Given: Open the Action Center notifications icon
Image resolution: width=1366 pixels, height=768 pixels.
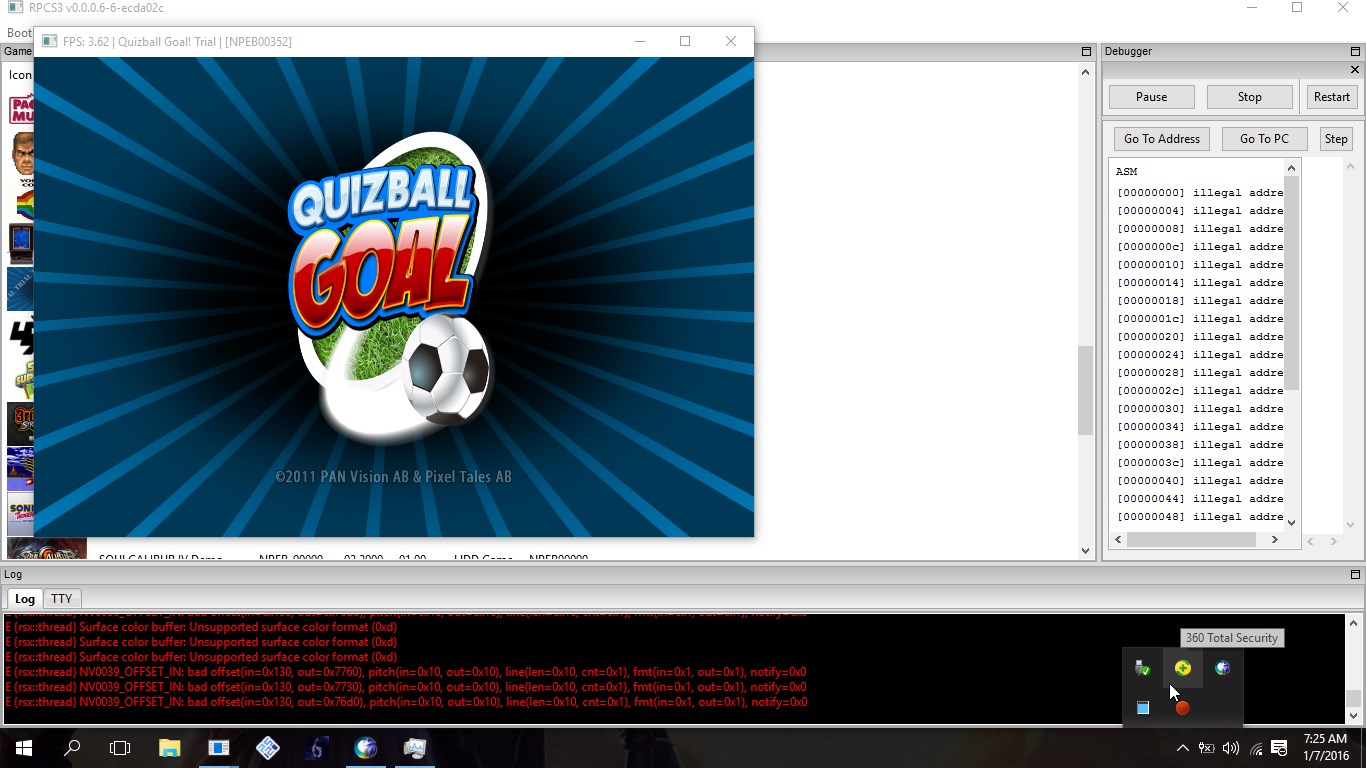Looking at the screenshot, I should pos(1280,748).
